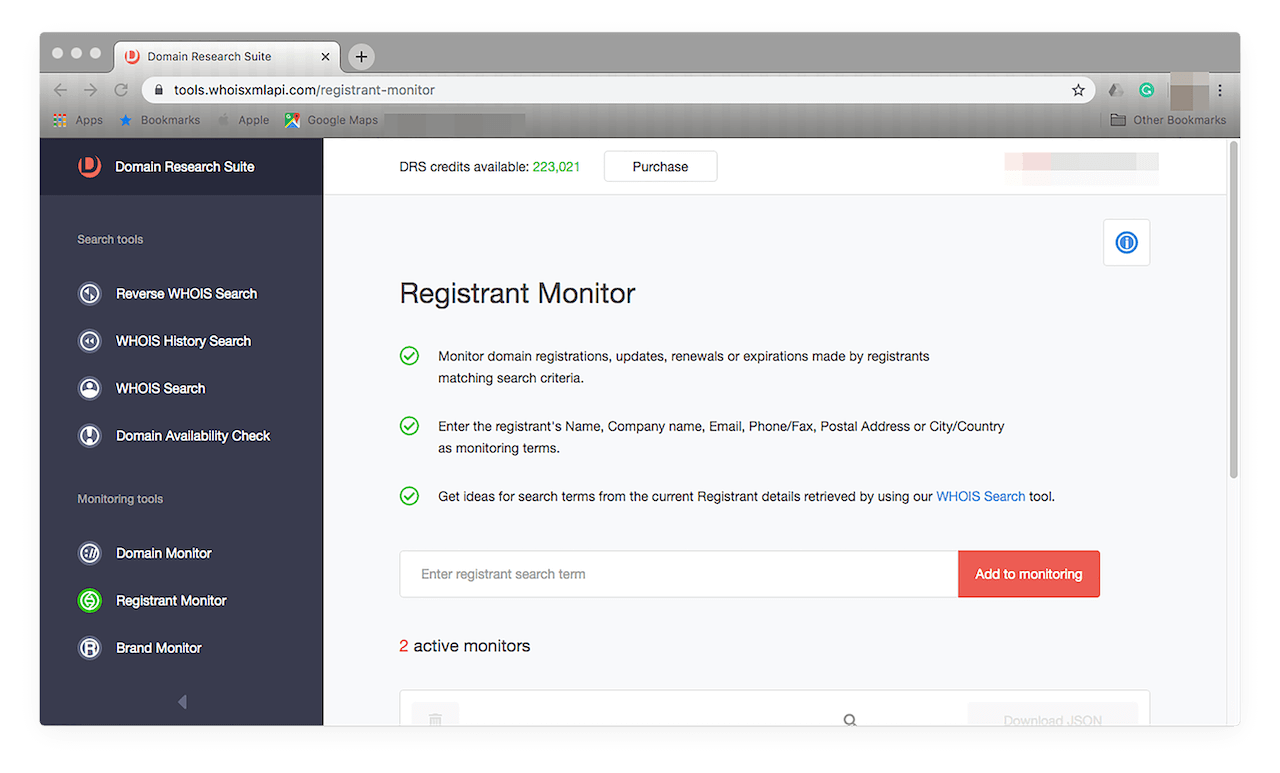The height and width of the screenshot is (773, 1280).
Task: Collapse the sidebar with arrow
Action: point(182,702)
